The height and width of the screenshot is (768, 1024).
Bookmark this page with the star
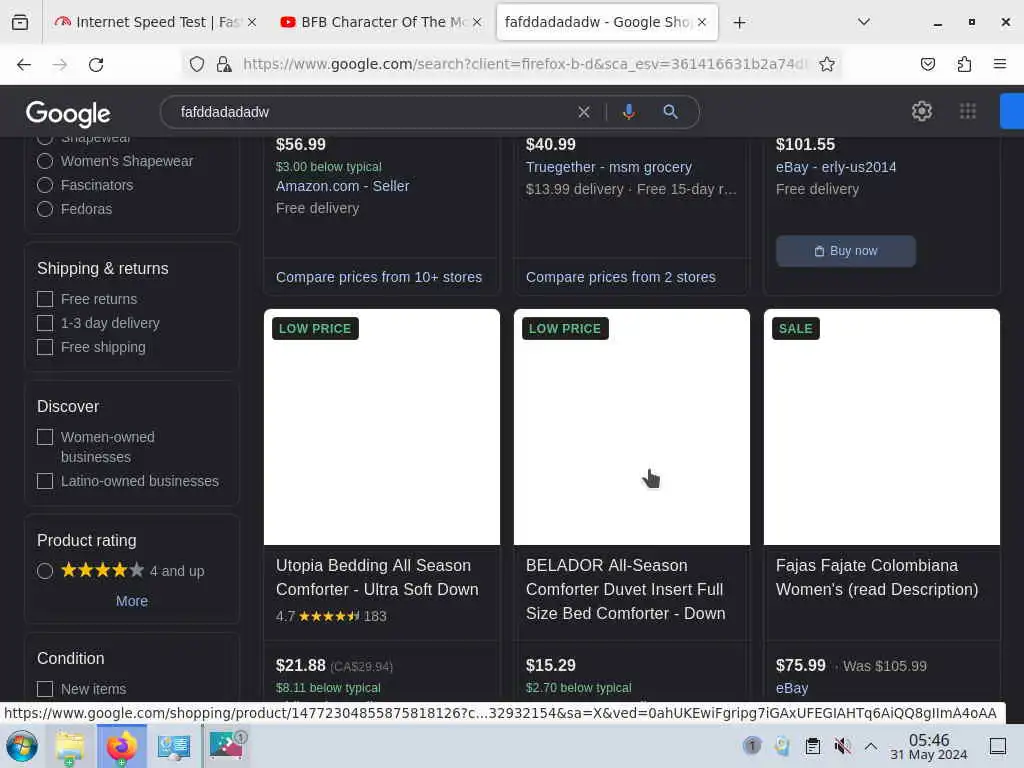point(827,64)
